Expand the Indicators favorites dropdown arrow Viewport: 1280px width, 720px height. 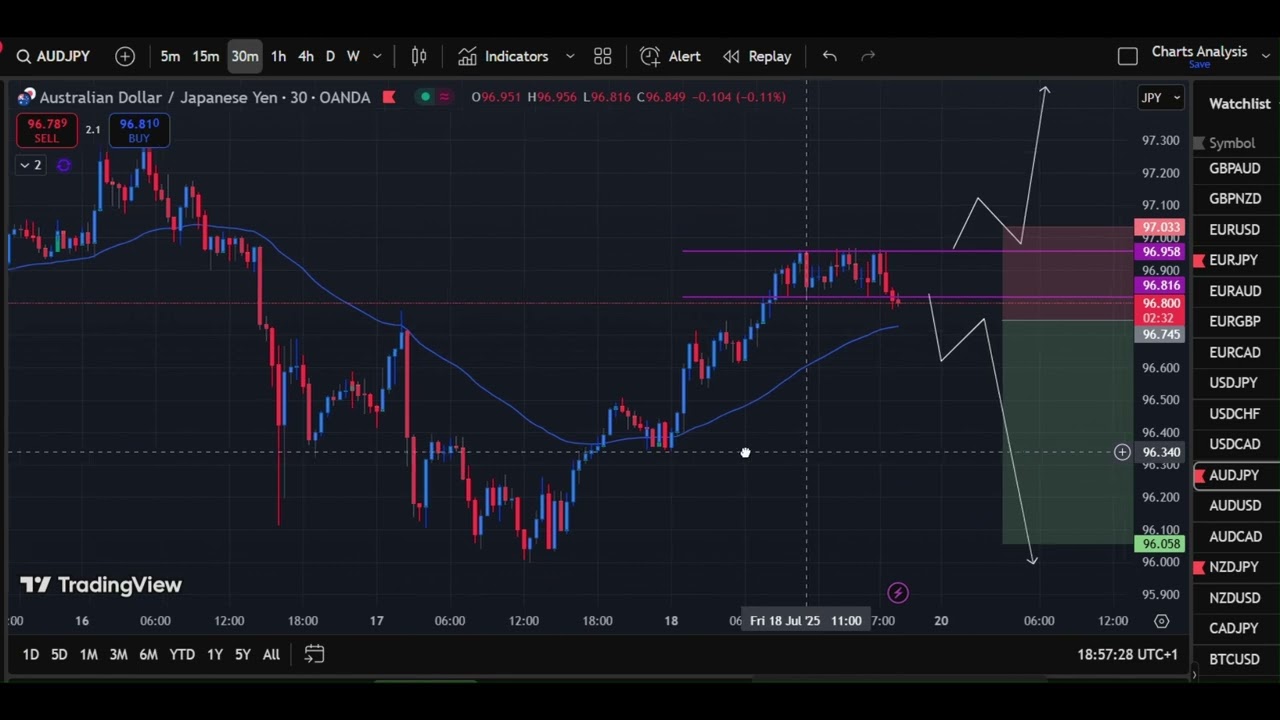coord(570,57)
